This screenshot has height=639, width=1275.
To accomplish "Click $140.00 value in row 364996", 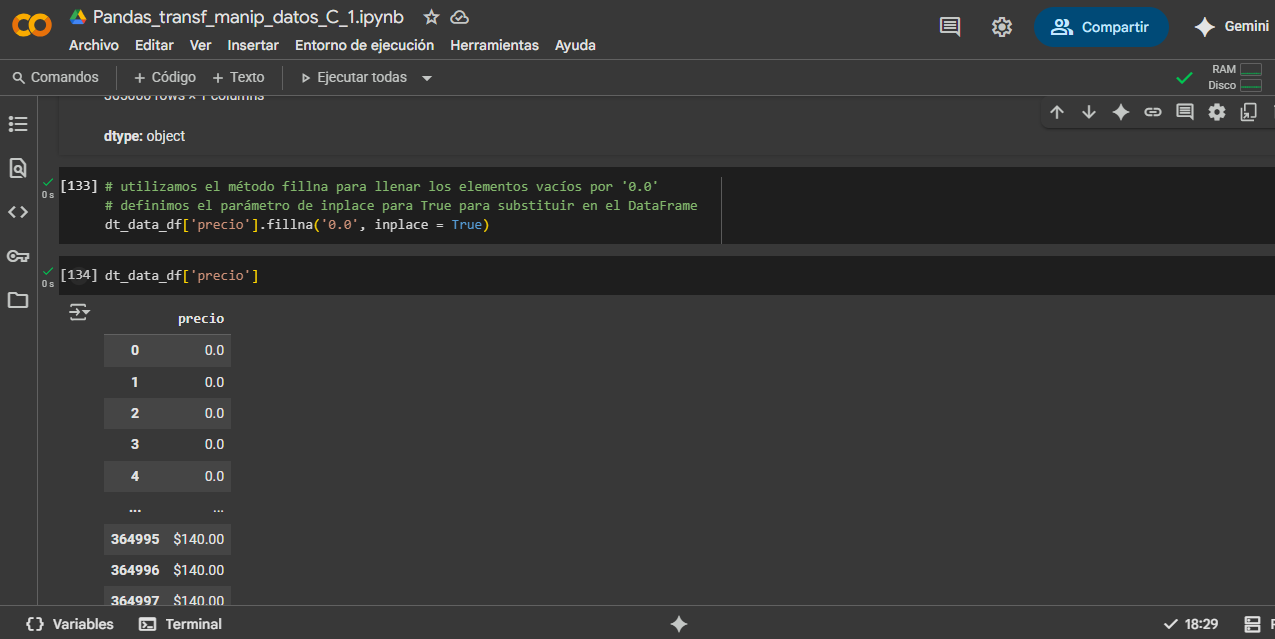I will (199, 570).
